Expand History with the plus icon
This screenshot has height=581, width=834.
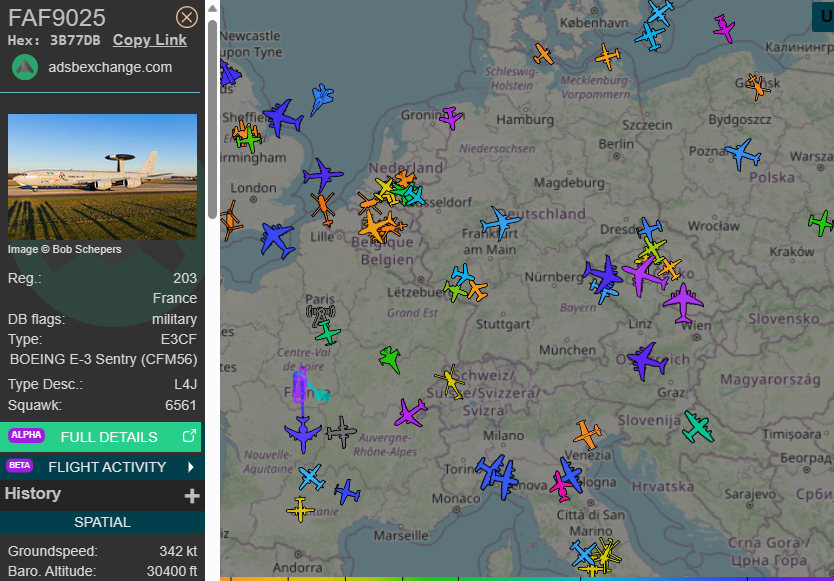click(192, 496)
